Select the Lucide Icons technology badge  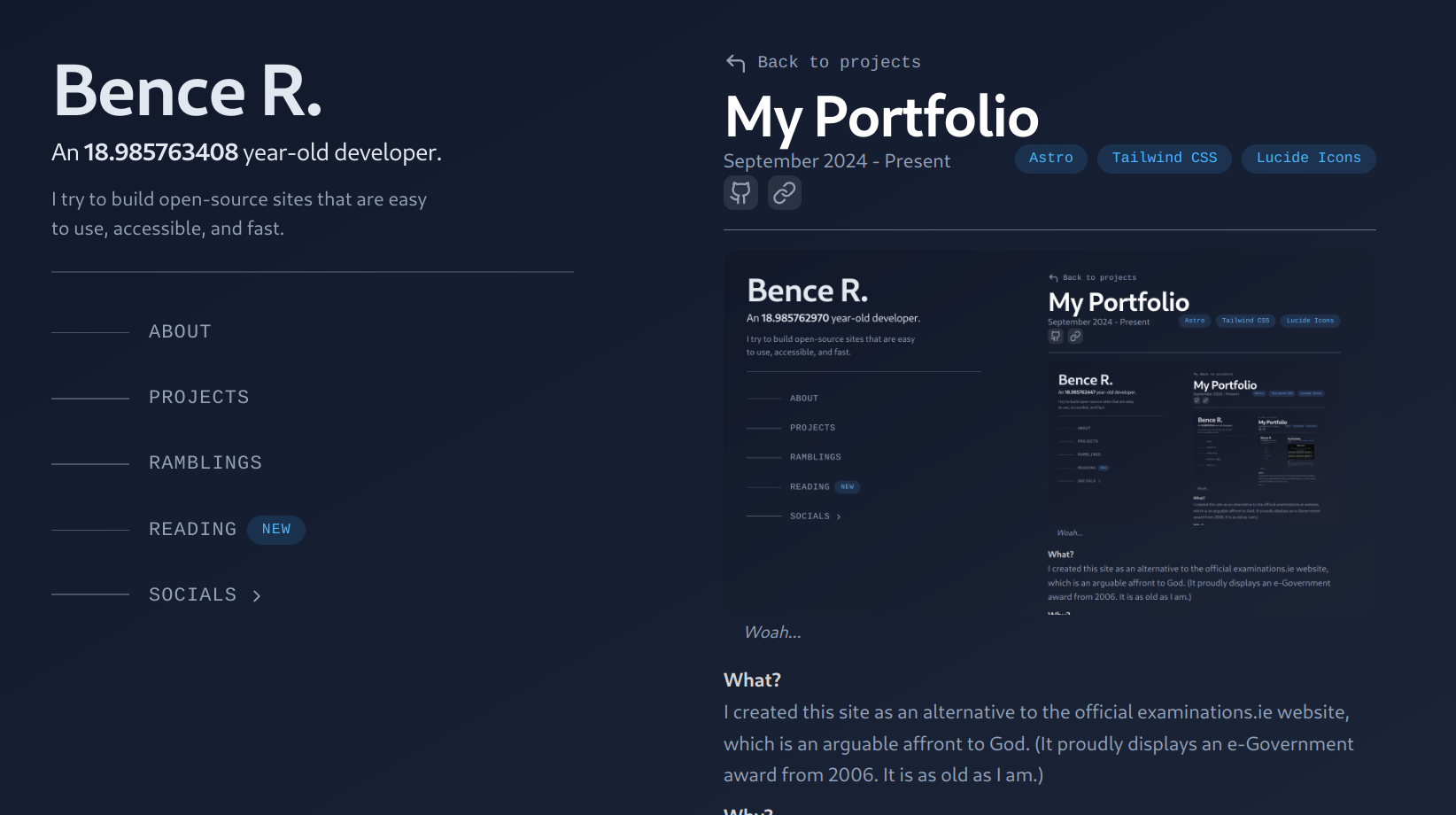click(1308, 158)
